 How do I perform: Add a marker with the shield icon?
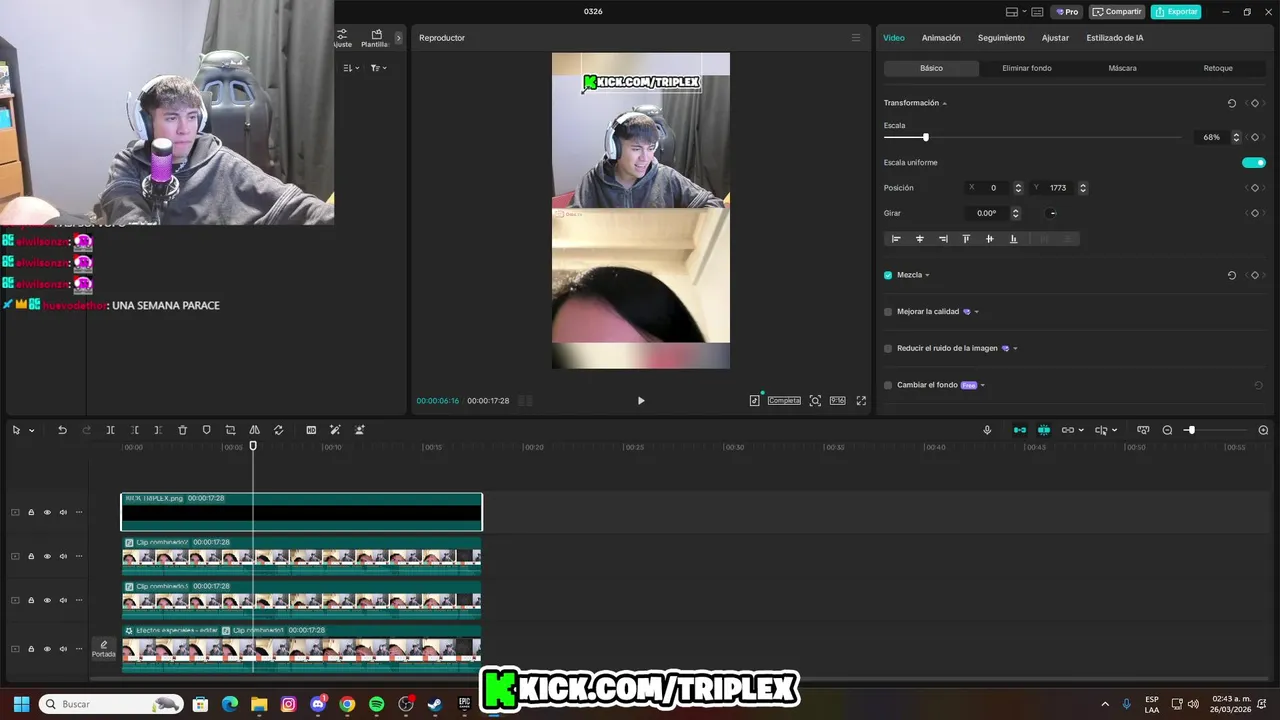206,430
